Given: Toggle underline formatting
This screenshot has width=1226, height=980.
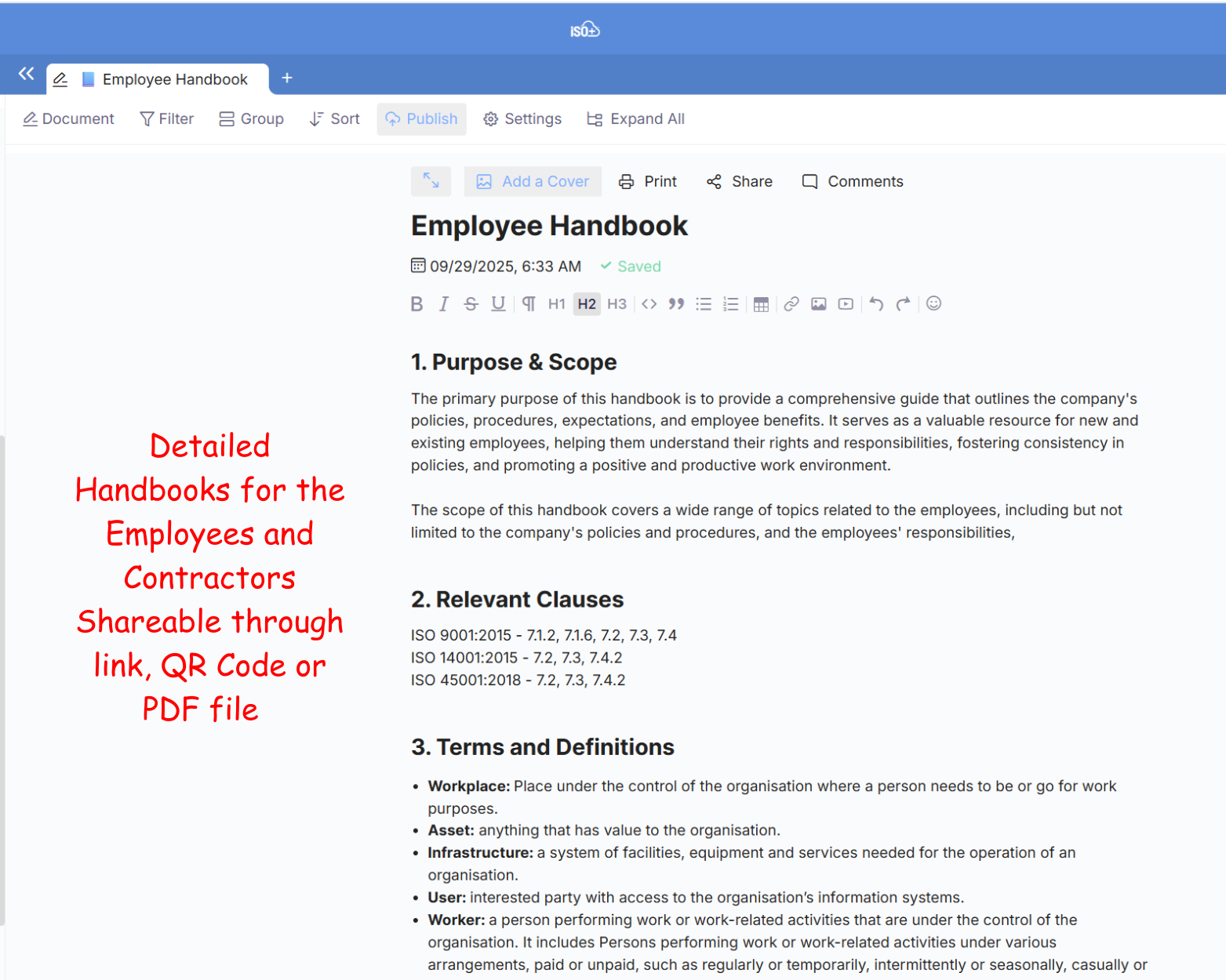Looking at the screenshot, I should pyautogui.click(x=498, y=304).
